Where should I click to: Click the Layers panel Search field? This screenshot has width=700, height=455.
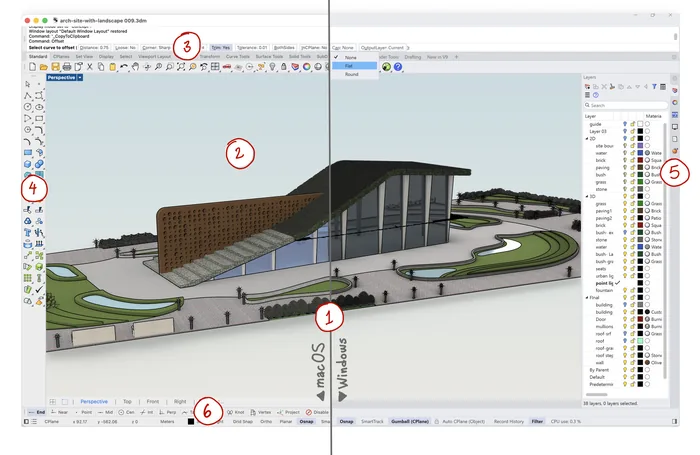(626, 105)
